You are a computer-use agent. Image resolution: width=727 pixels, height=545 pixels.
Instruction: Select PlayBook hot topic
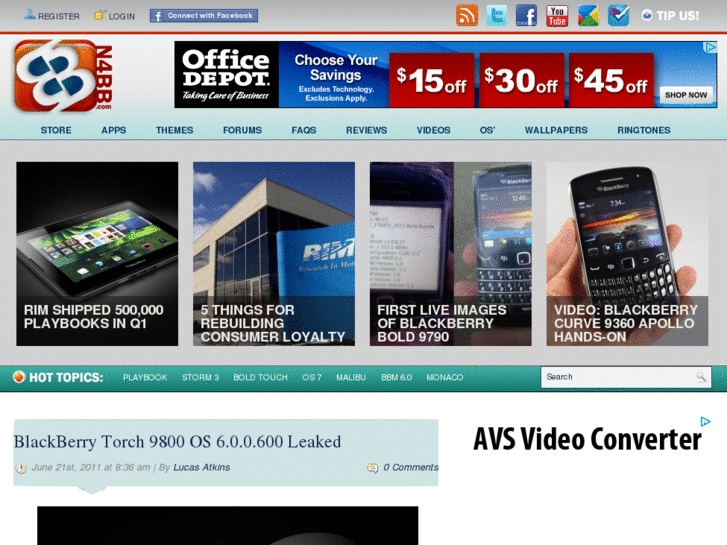(145, 378)
